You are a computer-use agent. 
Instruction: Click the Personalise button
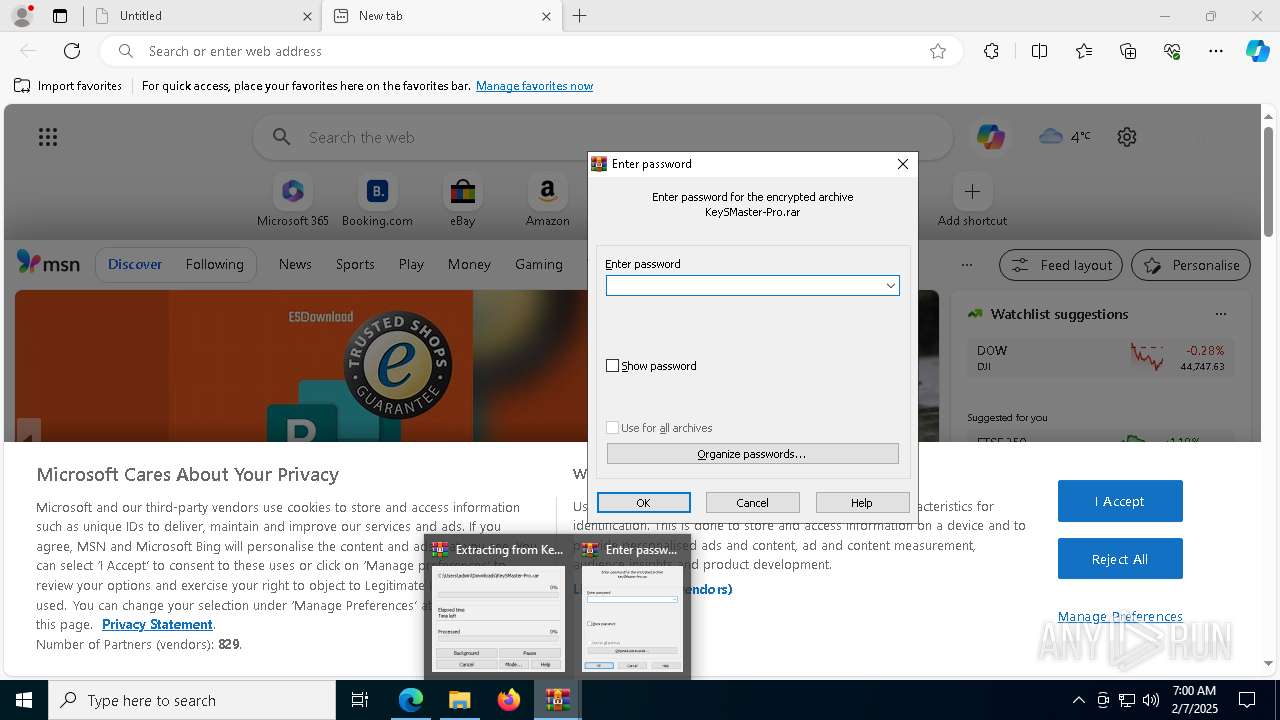click(1191, 265)
